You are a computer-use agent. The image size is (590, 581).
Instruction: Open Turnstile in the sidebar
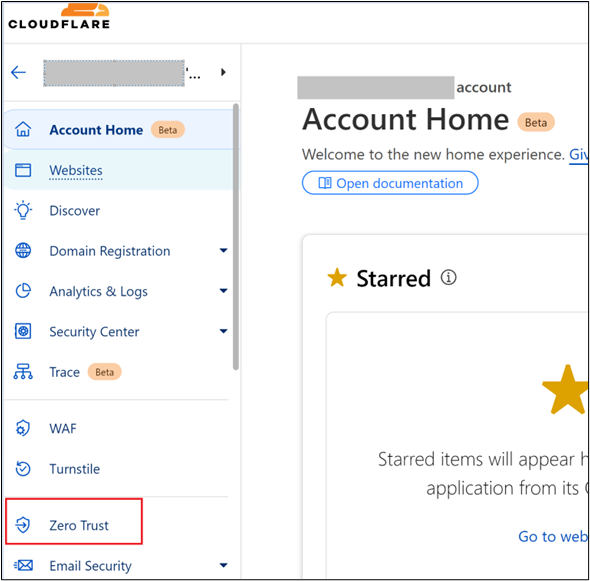[75, 469]
